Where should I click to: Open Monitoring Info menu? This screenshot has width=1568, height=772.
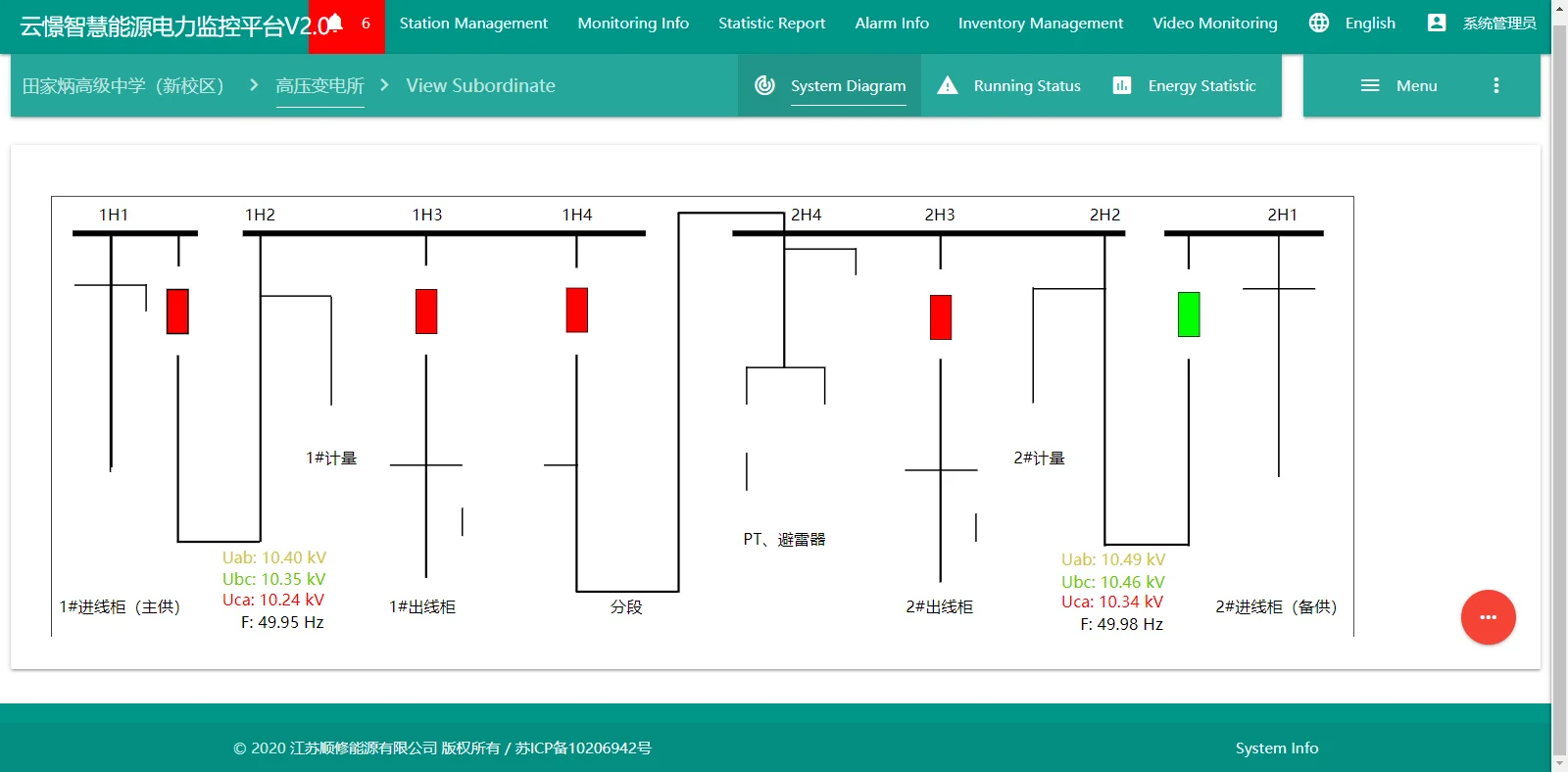click(633, 23)
